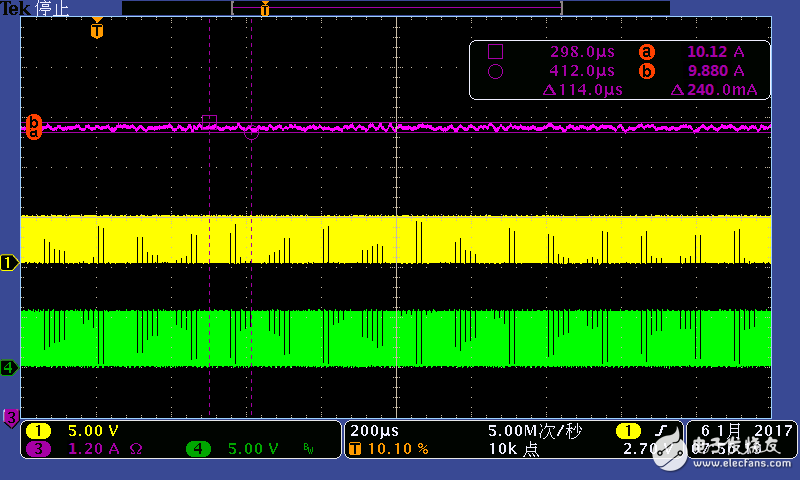This screenshot has height=480, width=800.
Task: Click the channel 3 magenta ground marker
Action: coord(11,416)
